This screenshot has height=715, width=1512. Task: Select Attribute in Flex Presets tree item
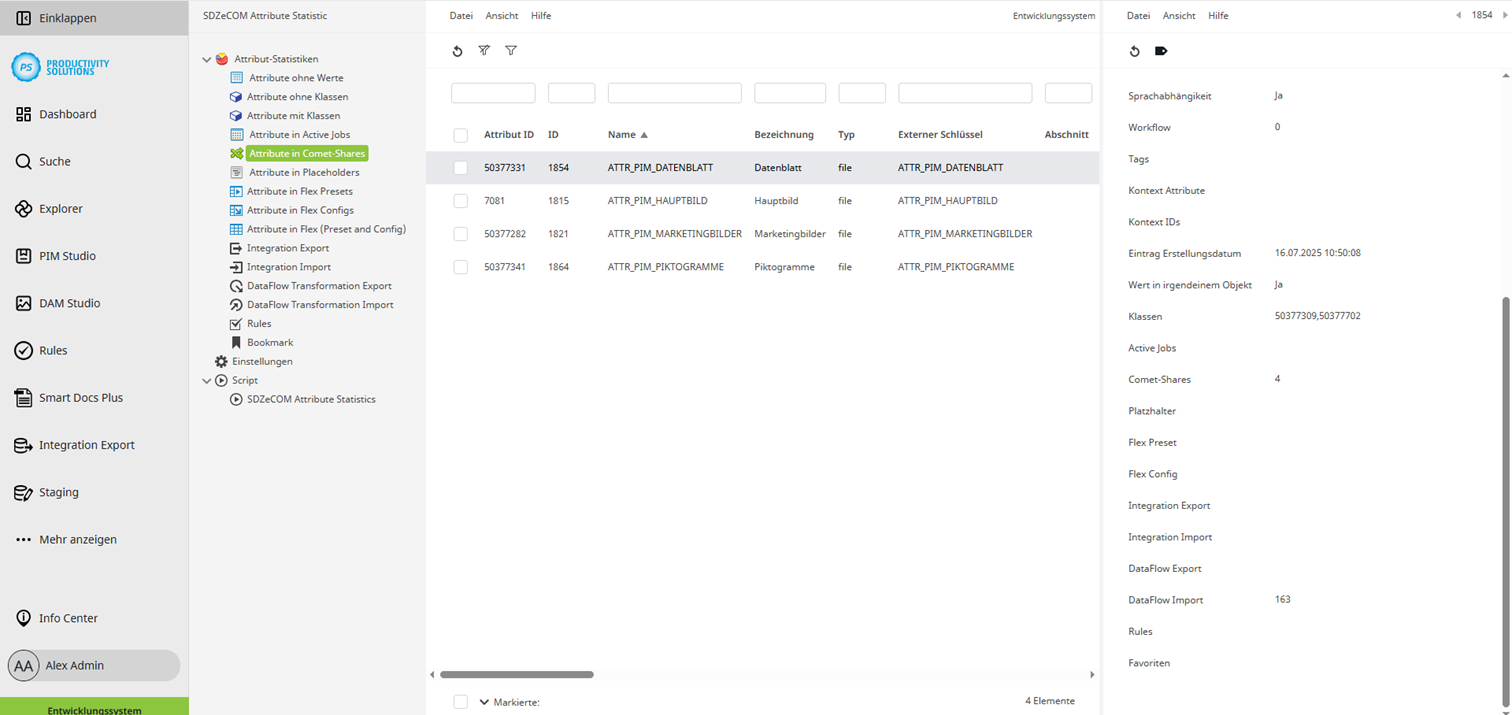[299, 191]
